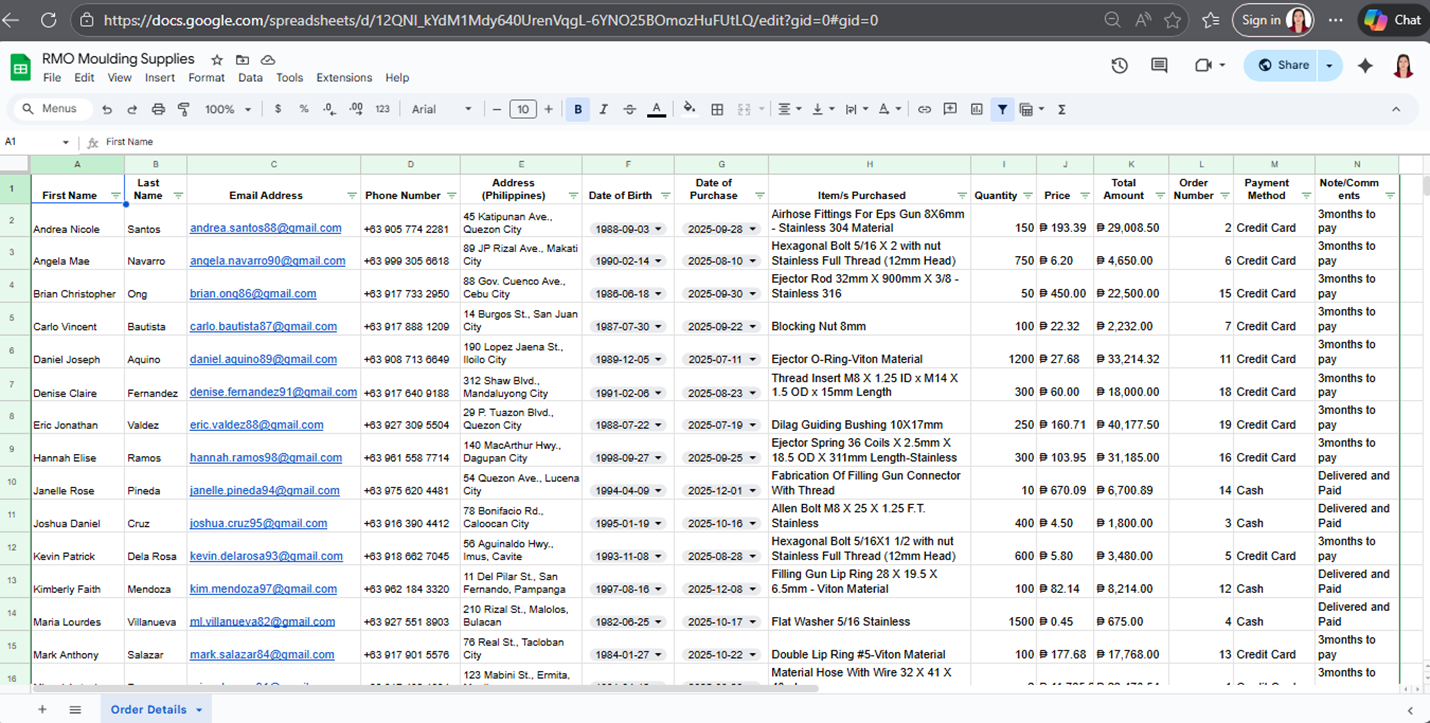1430x723 pixels.
Task: Click the font size input box
Action: click(523, 109)
